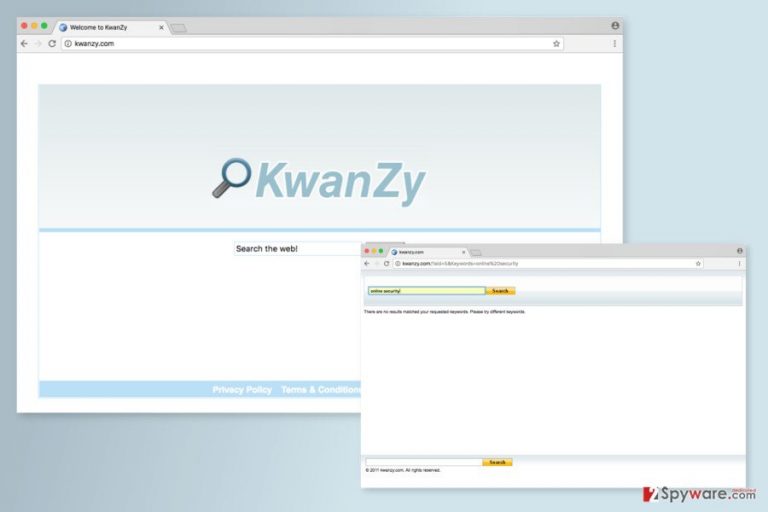Click the 'online security' search field

pyautogui.click(x=426, y=291)
